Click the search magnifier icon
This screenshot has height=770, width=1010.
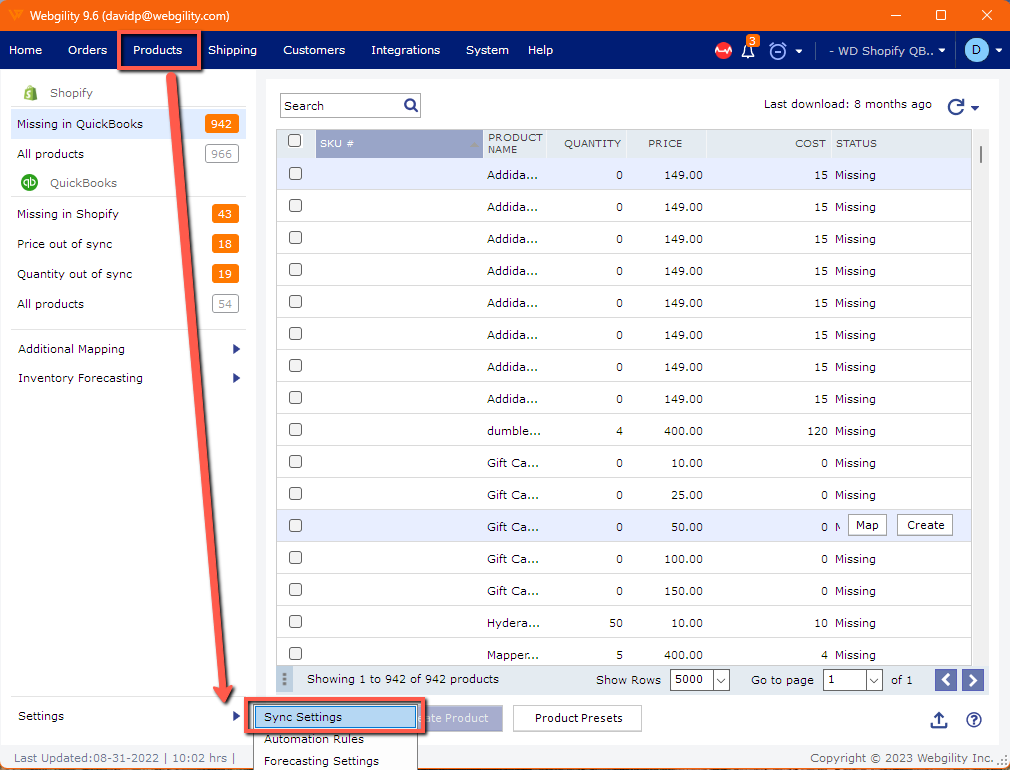point(411,105)
